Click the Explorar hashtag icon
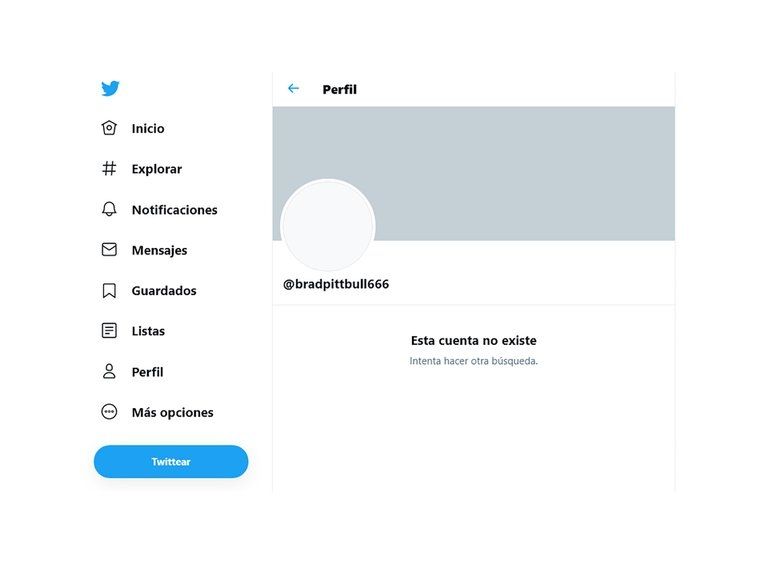This screenshot has width=768, height=576. [x=109, y=169]
